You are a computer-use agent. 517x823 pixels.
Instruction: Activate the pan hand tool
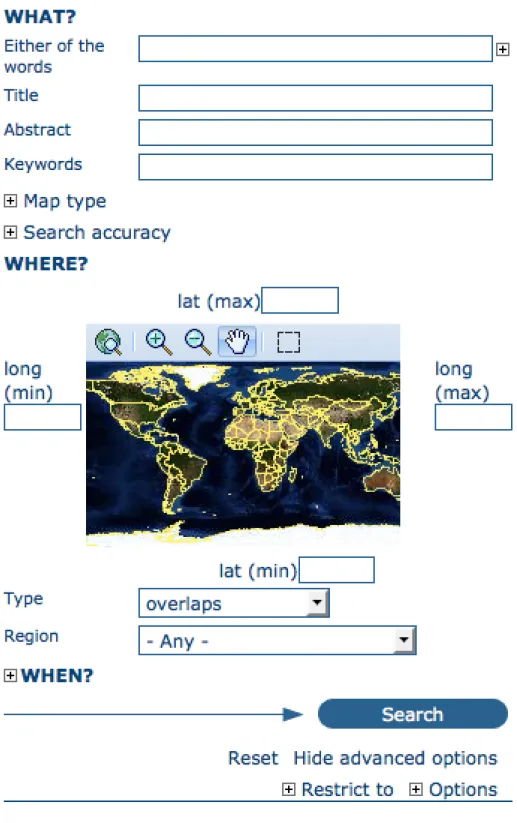coord(237,342)
